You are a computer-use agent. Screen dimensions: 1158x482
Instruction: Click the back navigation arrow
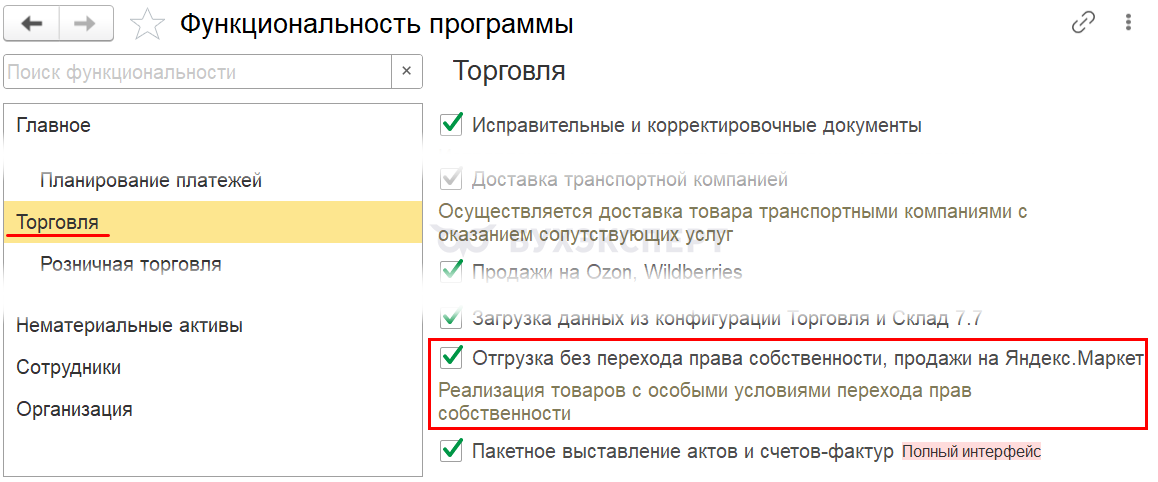pyautogui.click(x=32, y=23)
